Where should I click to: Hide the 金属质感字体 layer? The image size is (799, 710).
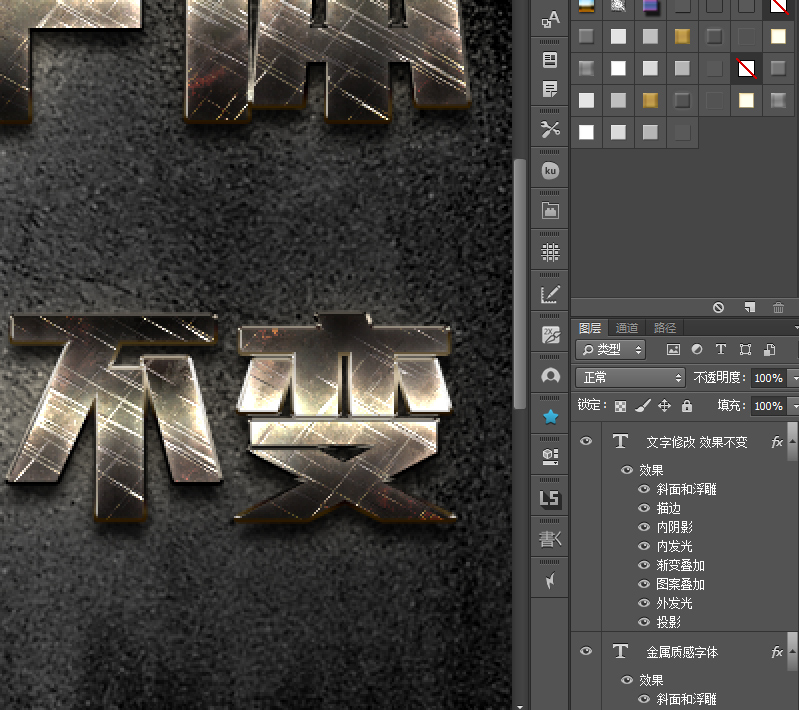coord(586,651)
